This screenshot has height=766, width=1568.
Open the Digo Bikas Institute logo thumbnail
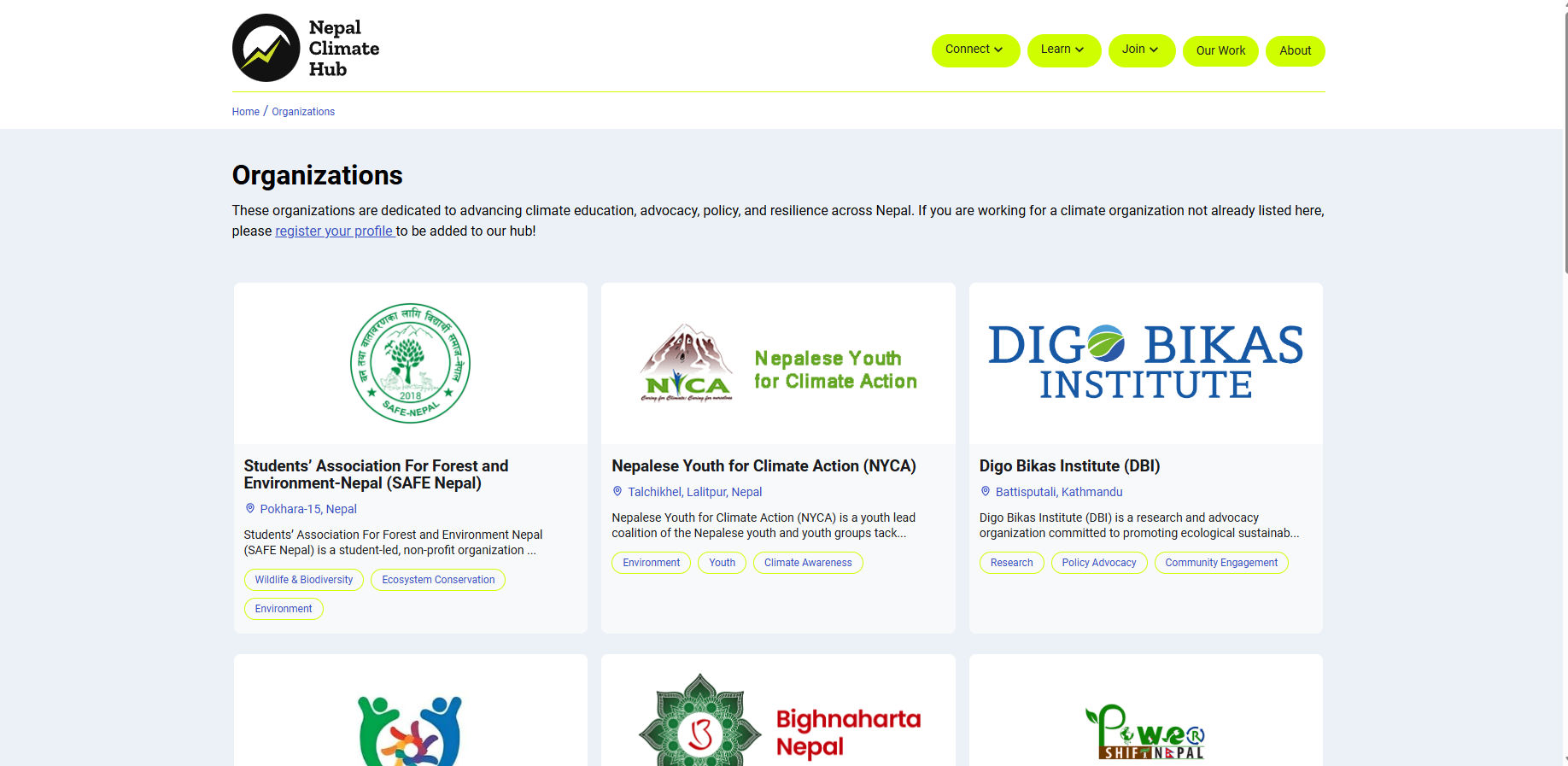tap(1145, 363)
